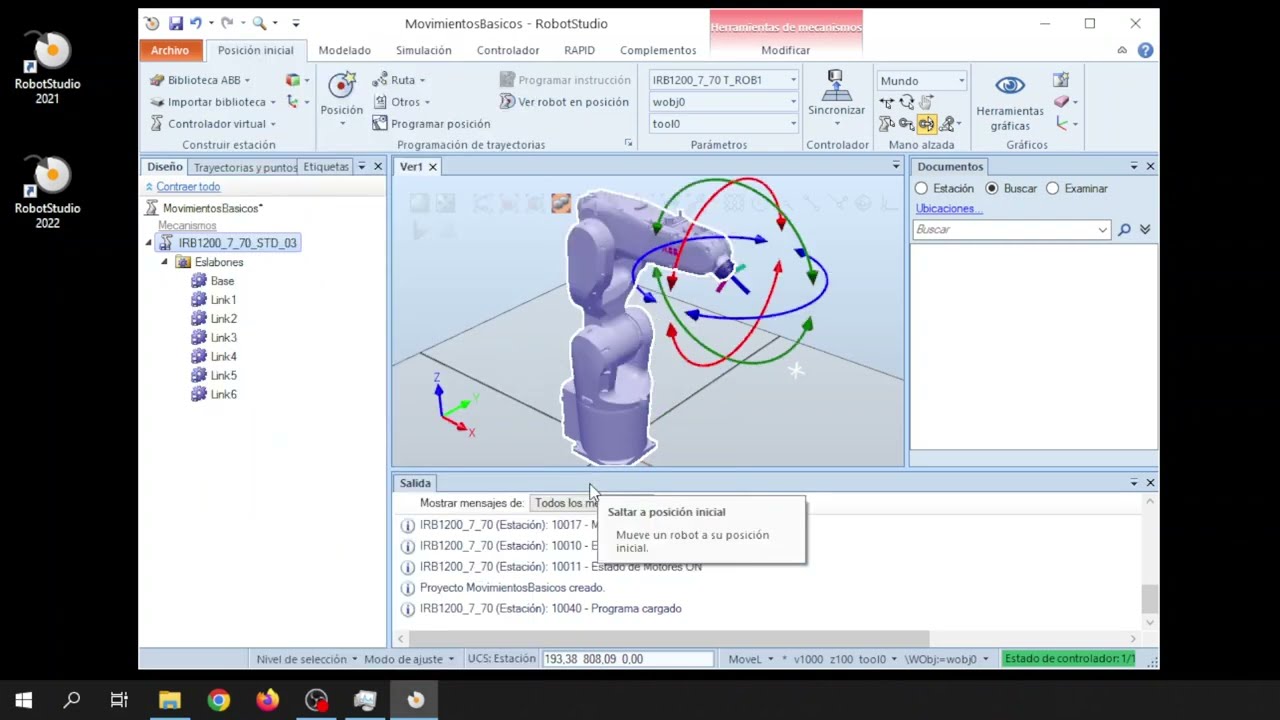Click Programar posición icon
The width and height of the screenshot is (1280, 720).
coord(380,123)
